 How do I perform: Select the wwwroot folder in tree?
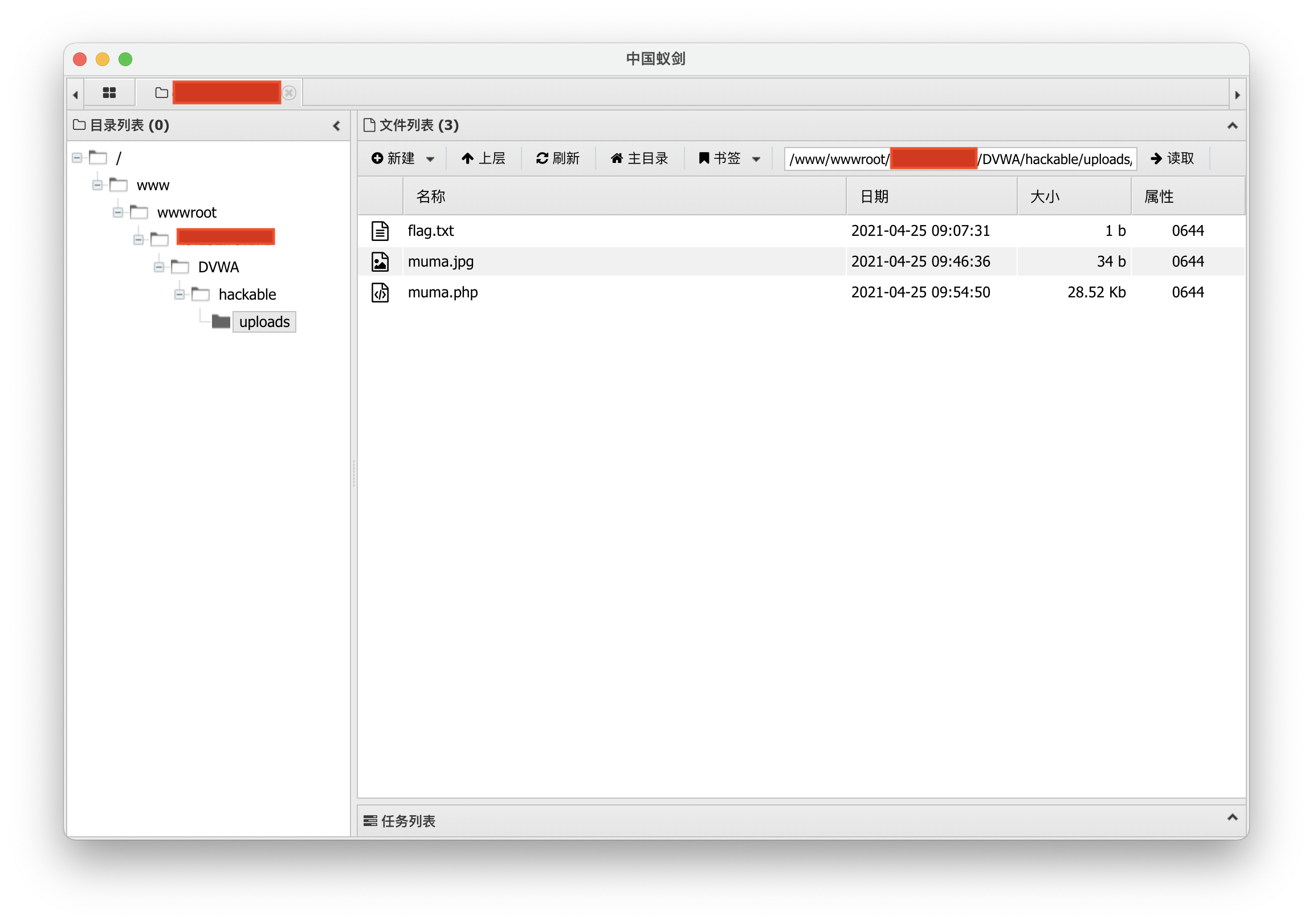tap(187, 212)
